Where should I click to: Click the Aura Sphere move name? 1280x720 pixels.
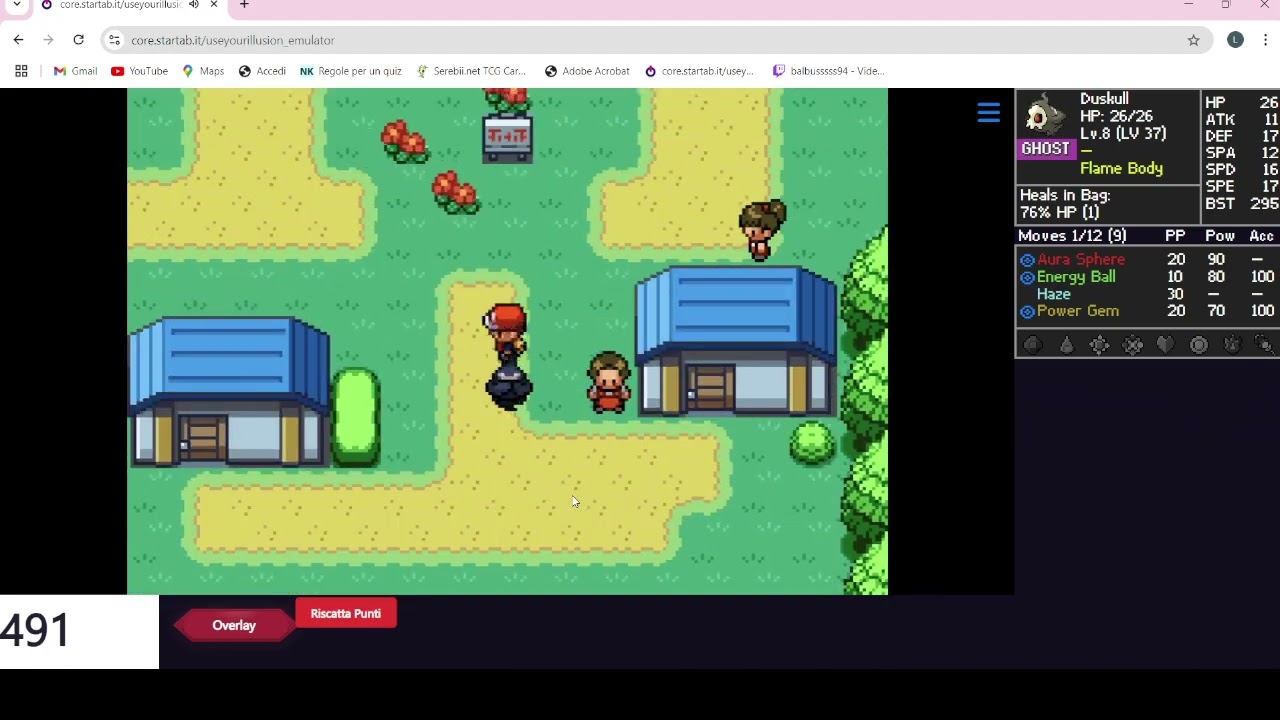(x=1081, y=260)
